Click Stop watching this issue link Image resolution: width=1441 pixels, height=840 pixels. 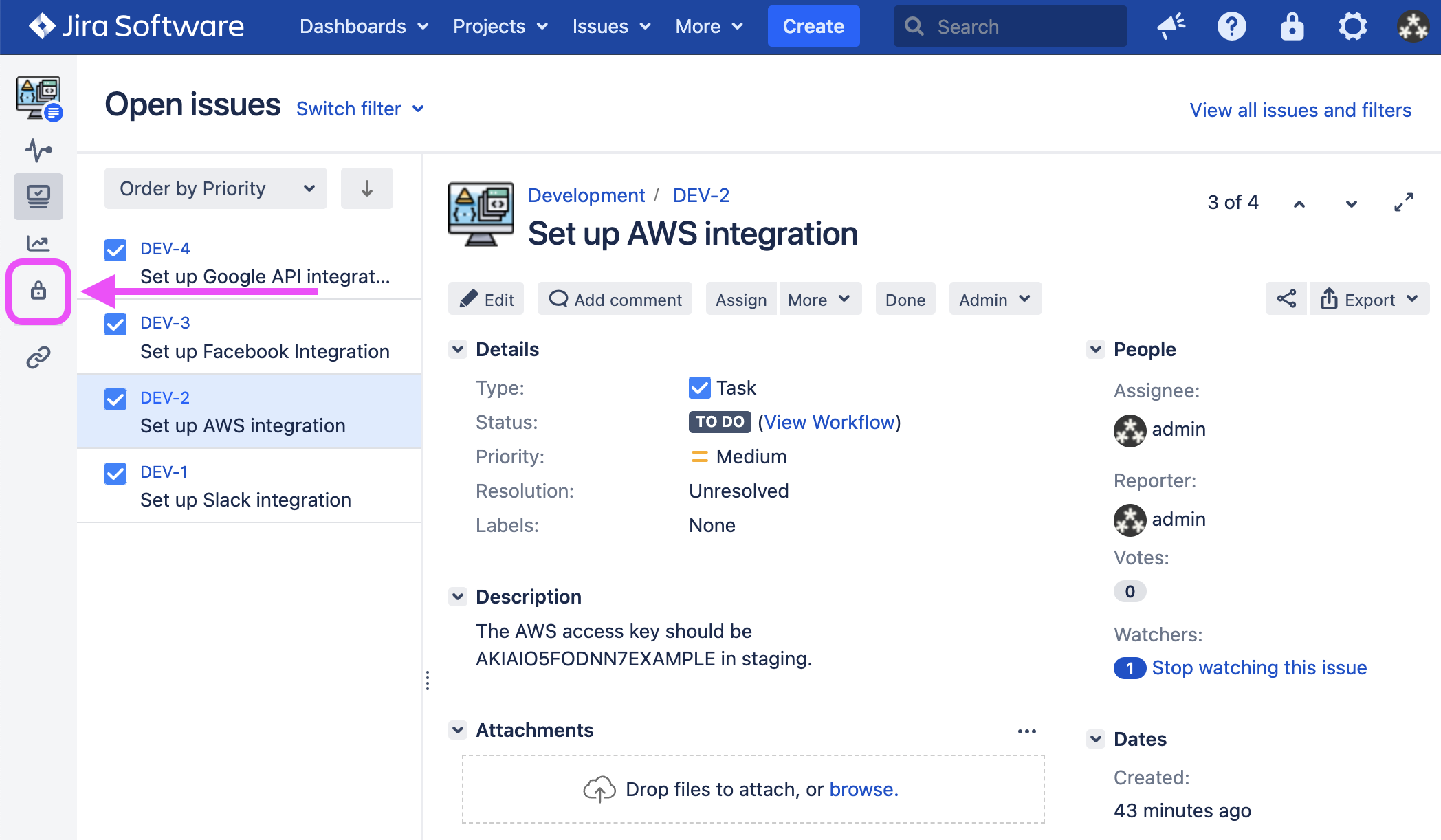[x=1259, y=667]
